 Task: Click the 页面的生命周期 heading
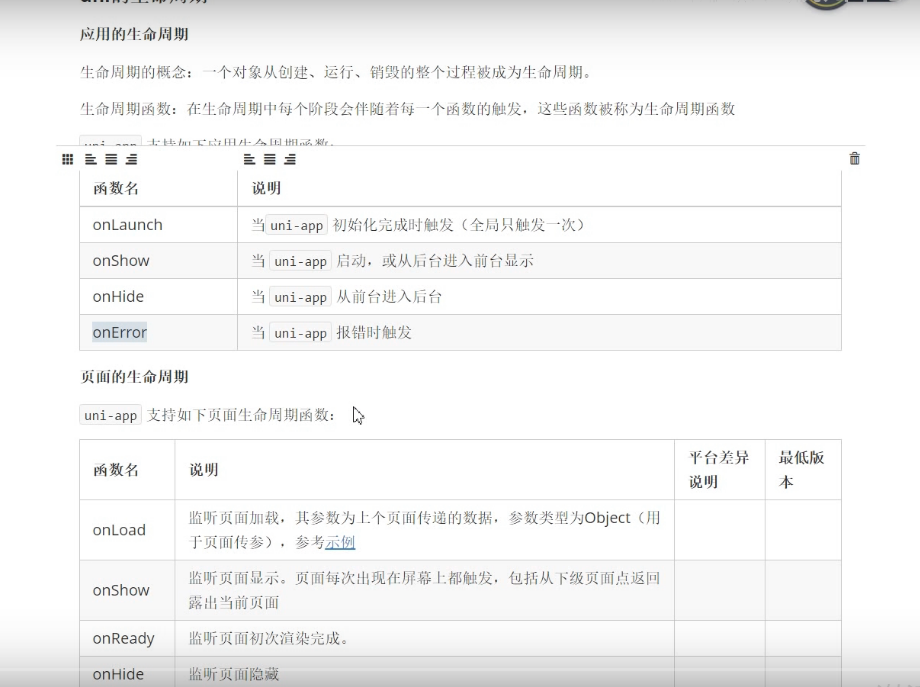(134, 377)
